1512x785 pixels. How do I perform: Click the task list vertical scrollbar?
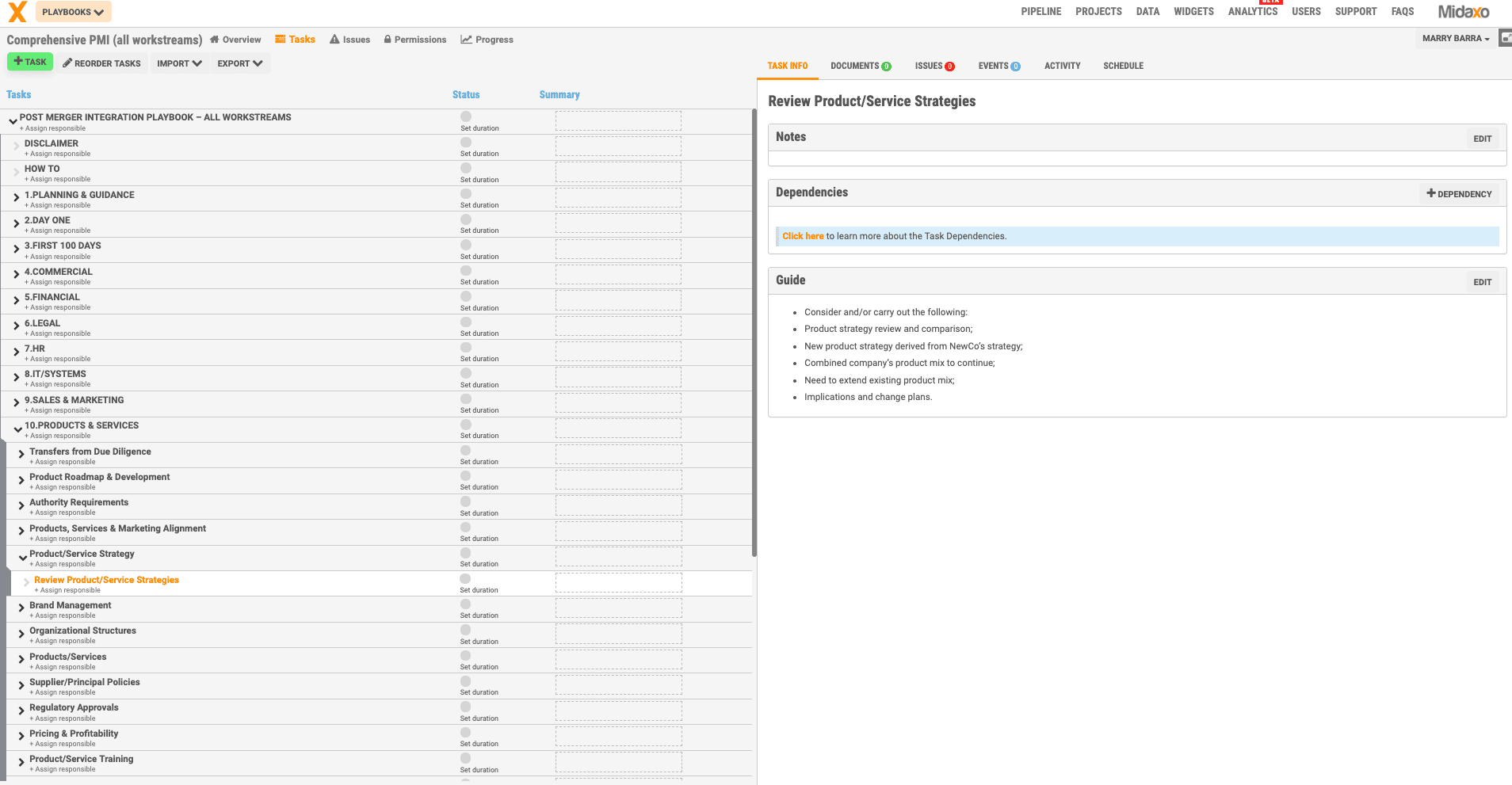pyautogui.click(x=754, y=333)
